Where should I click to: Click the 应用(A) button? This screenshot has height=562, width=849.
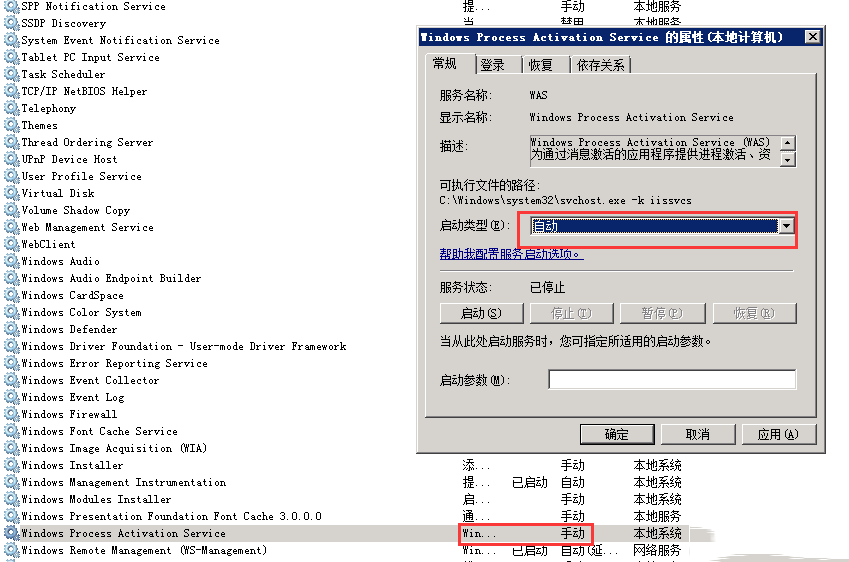click(x=779, y=434)
